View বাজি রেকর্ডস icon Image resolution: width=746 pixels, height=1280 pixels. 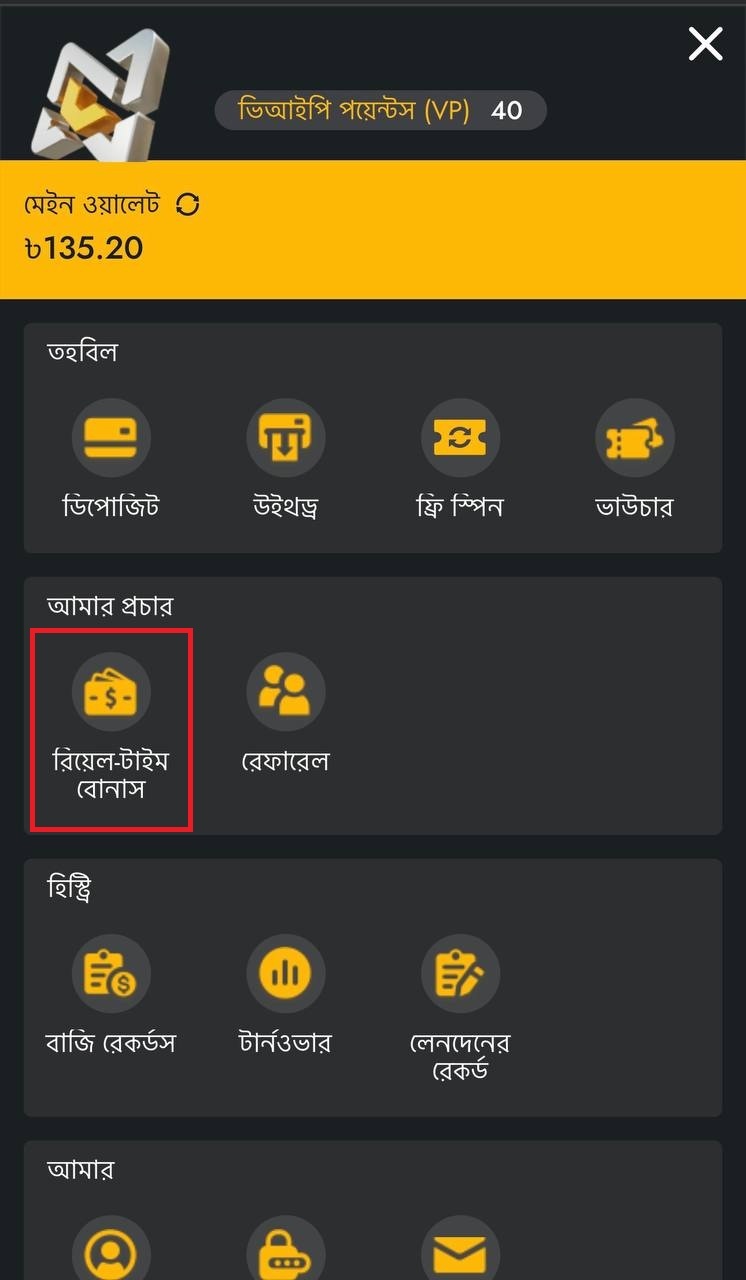pyautogui.click(x=111, y=974)
